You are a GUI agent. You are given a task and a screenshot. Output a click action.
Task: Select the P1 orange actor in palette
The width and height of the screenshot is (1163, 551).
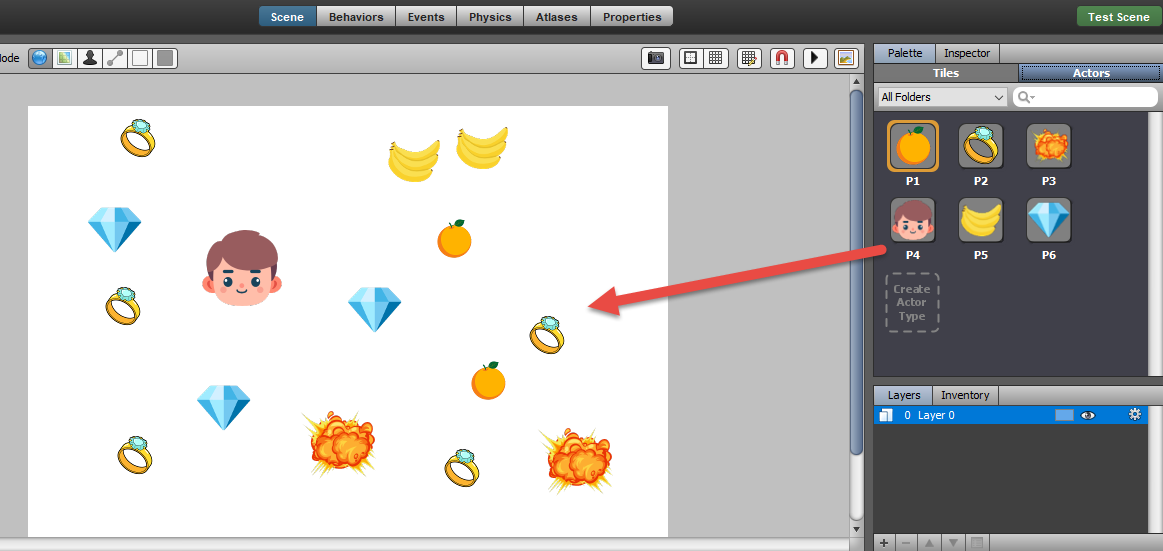(x=912, y=146)
